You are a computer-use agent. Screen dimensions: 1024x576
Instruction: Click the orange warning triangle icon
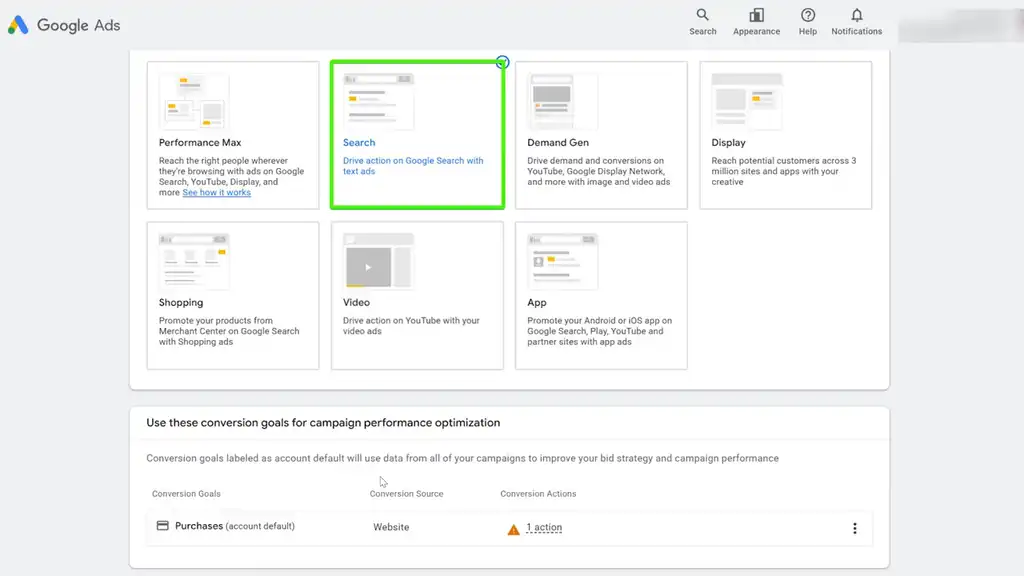point(513,529)
